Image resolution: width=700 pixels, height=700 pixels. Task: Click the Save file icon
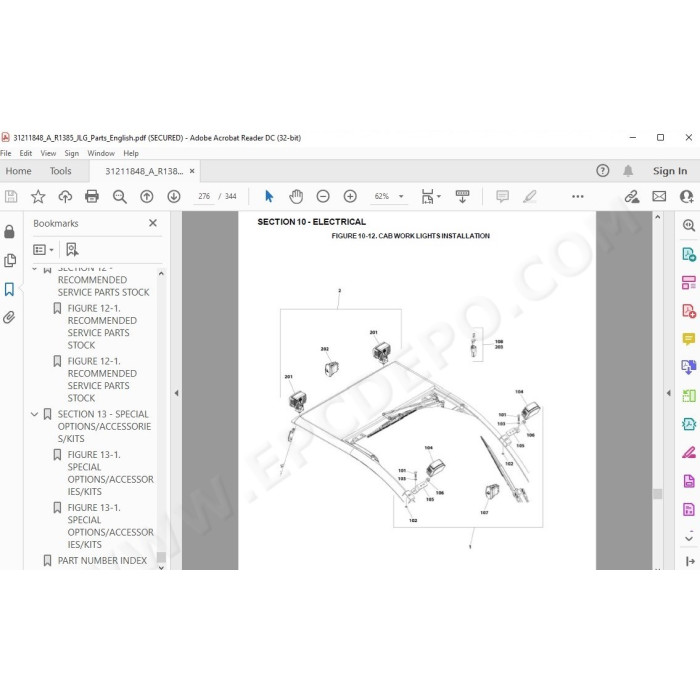tap(11, 196)
